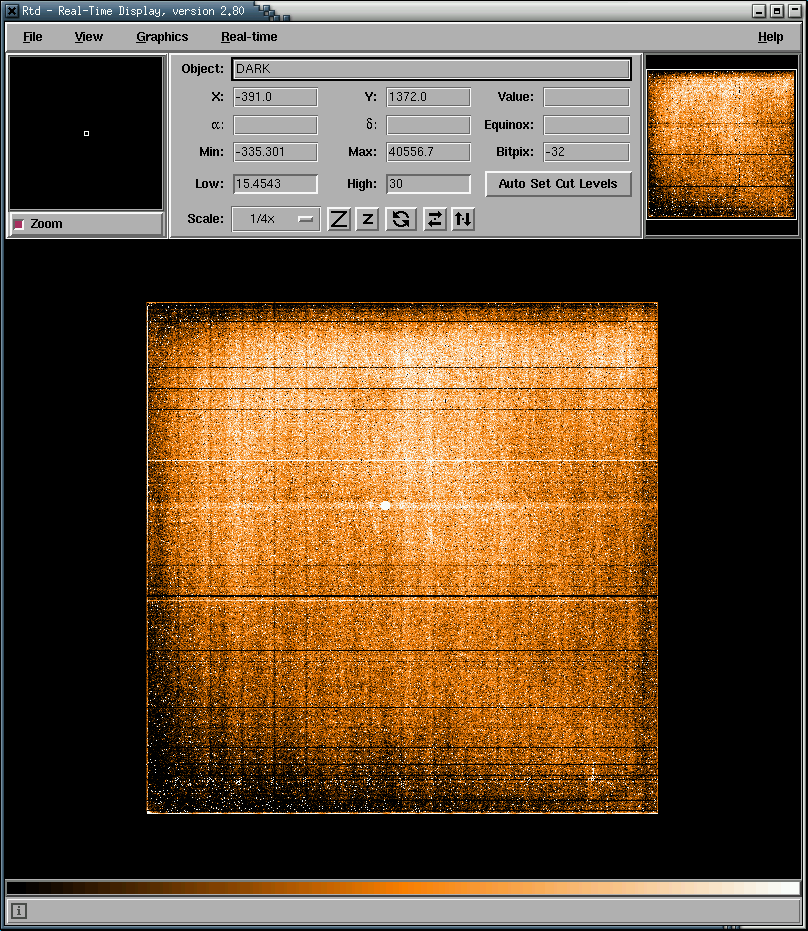Flip image vertically with up-down arrows button

pyautogui.click(x=462, y=219)
